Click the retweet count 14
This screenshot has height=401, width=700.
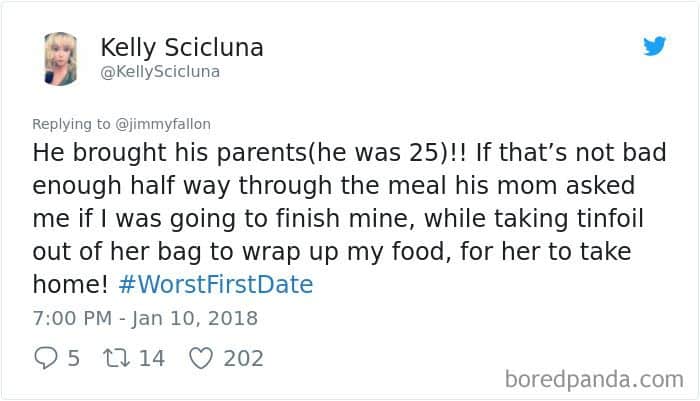point(152,359)
